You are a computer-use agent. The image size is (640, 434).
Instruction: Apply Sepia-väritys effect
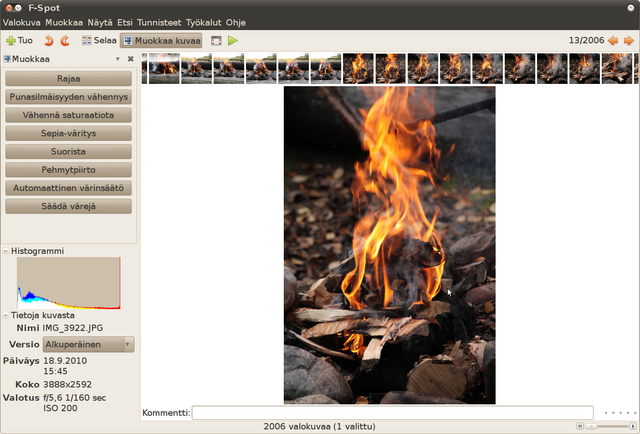pyautogui.click(x=69, y=133)
